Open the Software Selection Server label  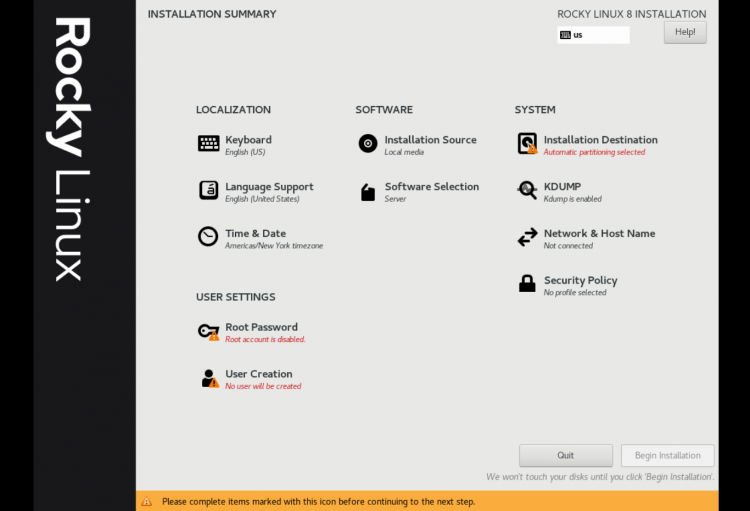[x=395, y=199]
